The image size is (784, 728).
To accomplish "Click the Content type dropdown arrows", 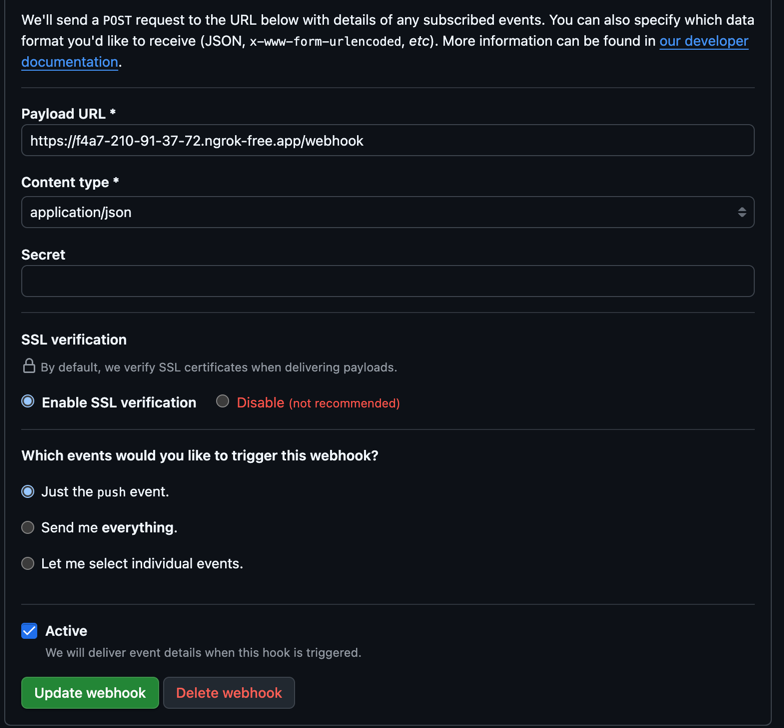I will tap(742, 212).
